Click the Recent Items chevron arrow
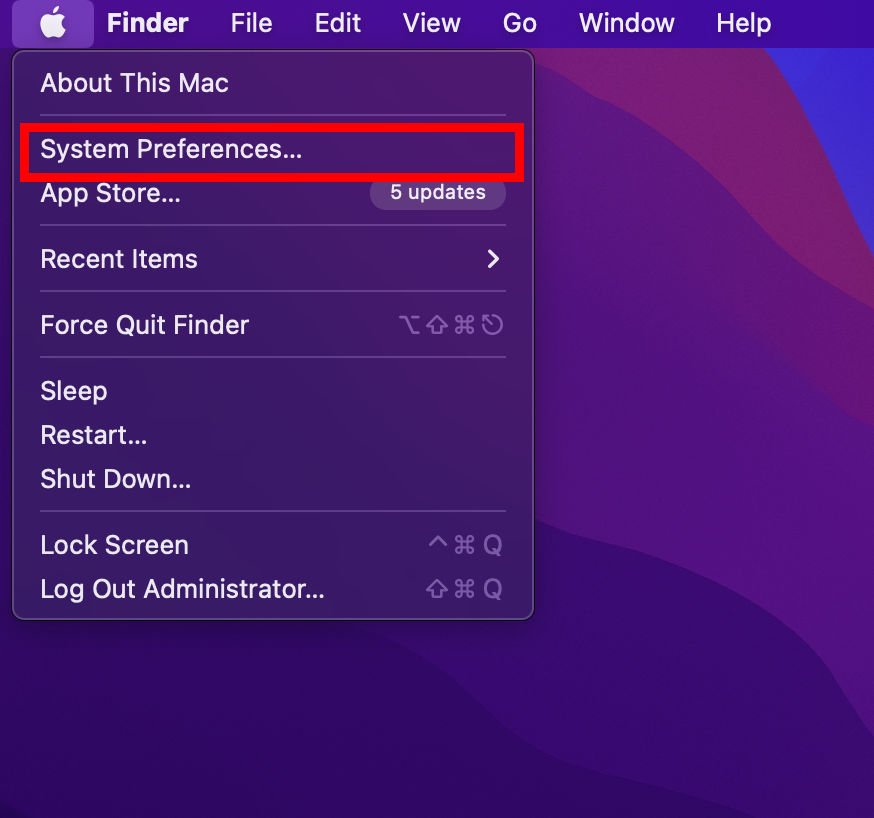874x818 pixels. pyautogui.click(x=493, y=259)
